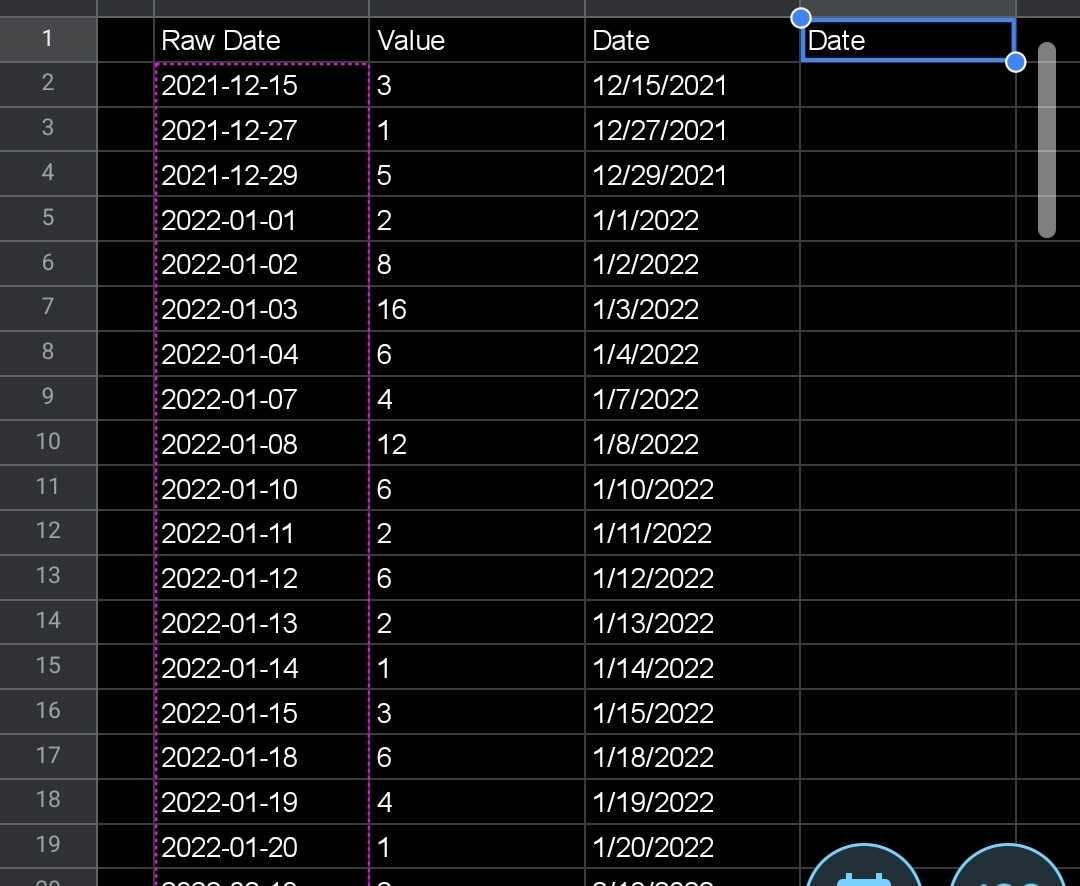This screenshot has height=886, width=1080.
Task: Select cell '2022-01-04'
Action: coord(262,354)
